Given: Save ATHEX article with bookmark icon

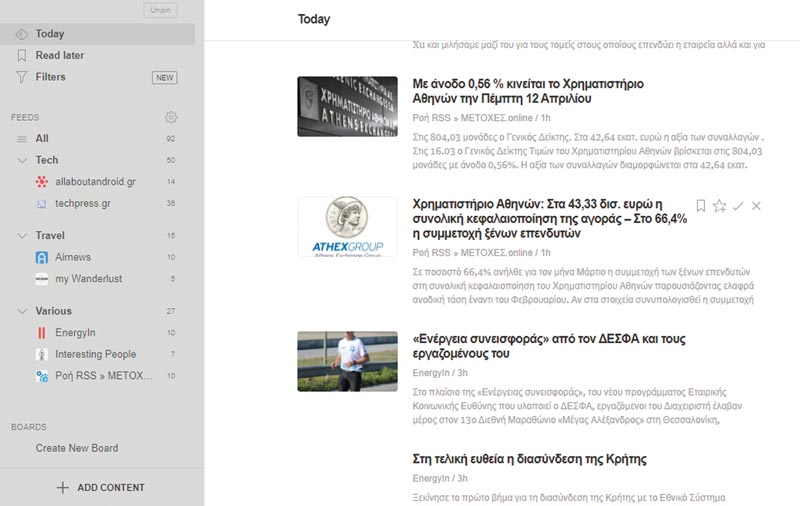Looking at the screenshot, I should coord(701,206).
